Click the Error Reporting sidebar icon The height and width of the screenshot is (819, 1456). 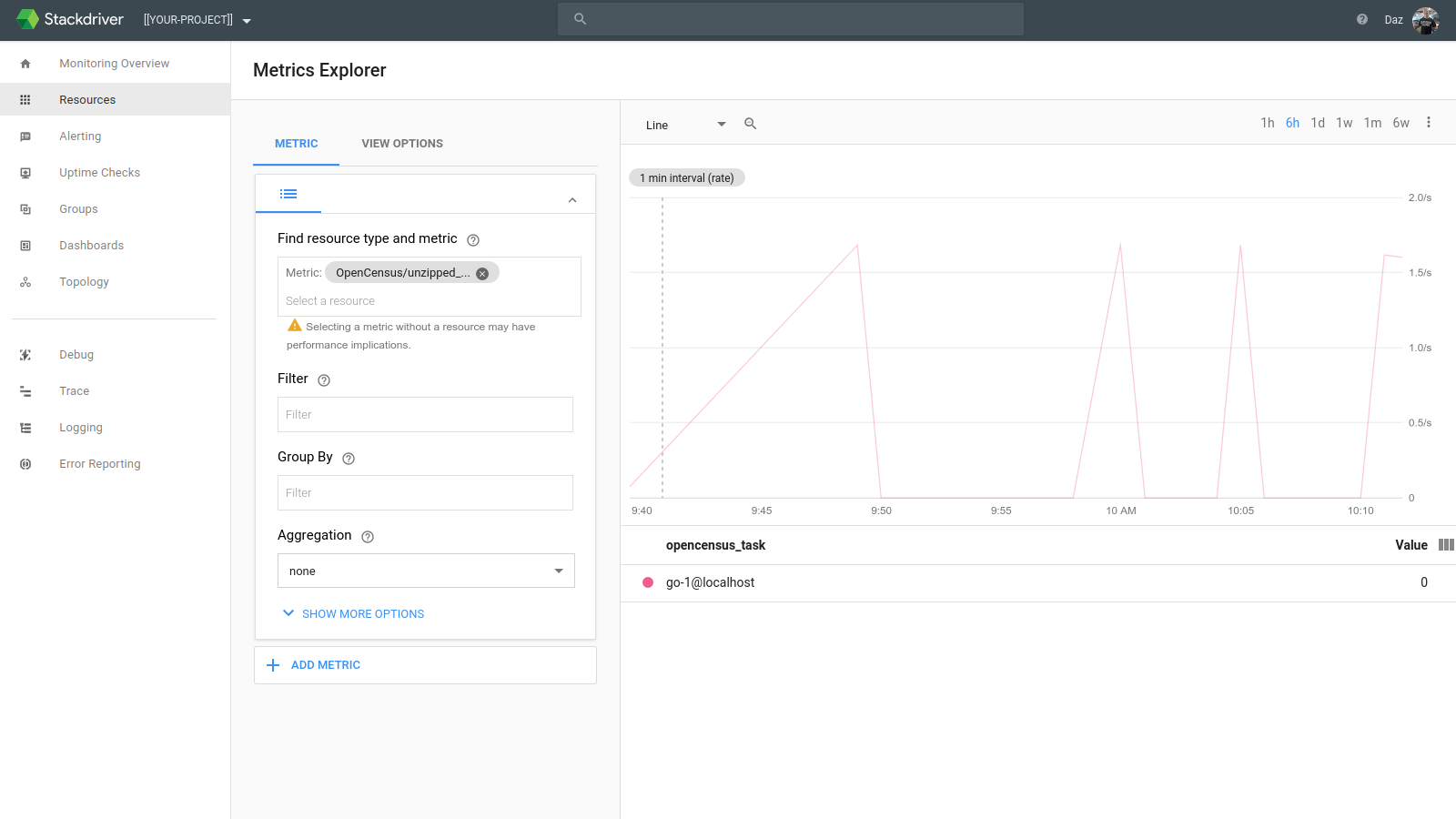click(25, 464)
